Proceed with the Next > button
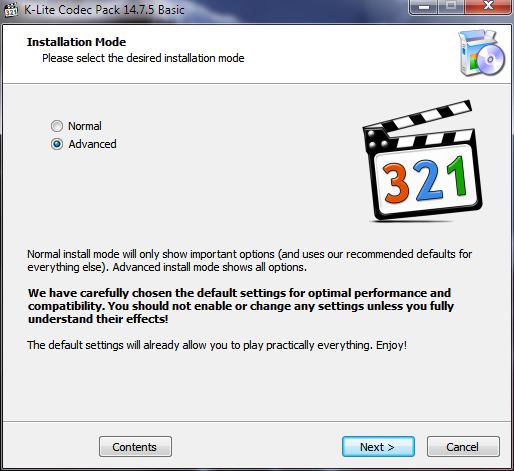The height and width of the screenshot is (471, 514). (378, 447)
